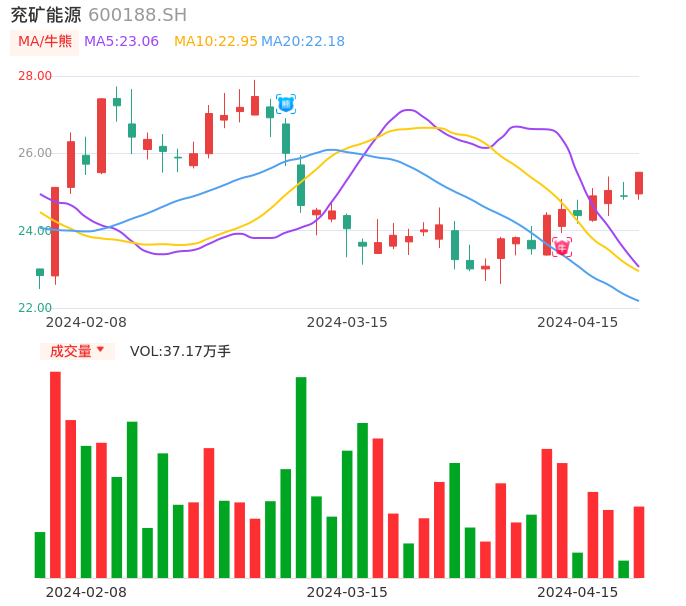Open the 成交量 indicator dropdown
Screen dimensions: 686x606
coord(77,351)
